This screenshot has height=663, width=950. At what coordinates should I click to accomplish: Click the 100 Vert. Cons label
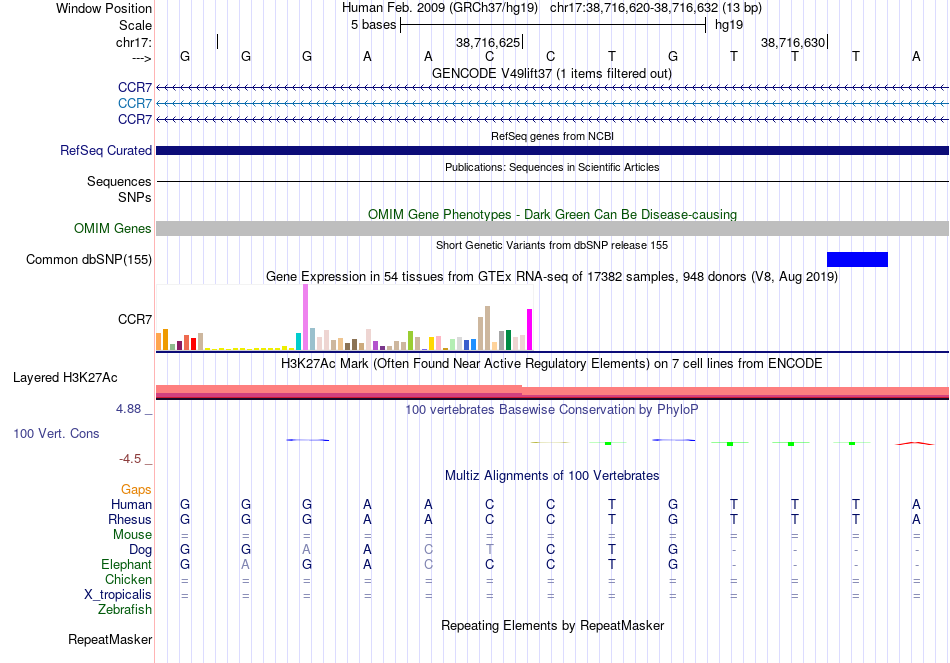coord(56,433)
